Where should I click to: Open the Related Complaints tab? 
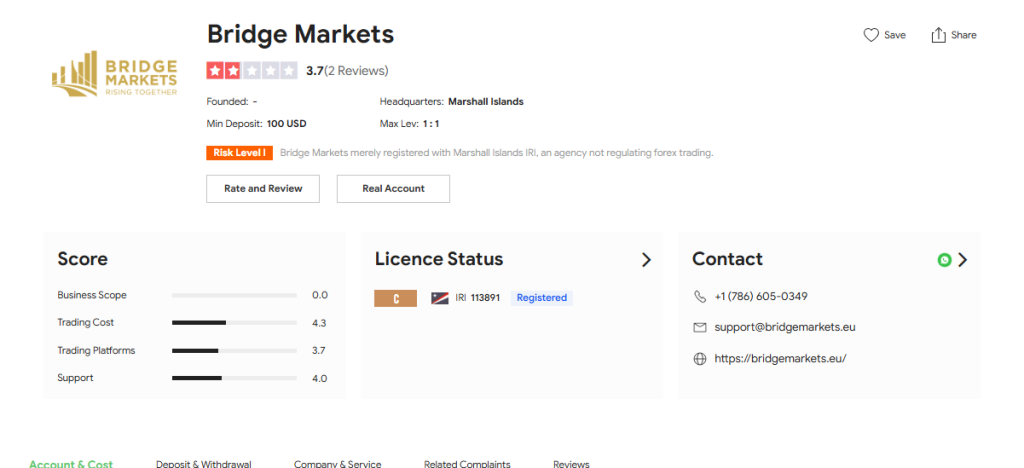click(467, 463)
